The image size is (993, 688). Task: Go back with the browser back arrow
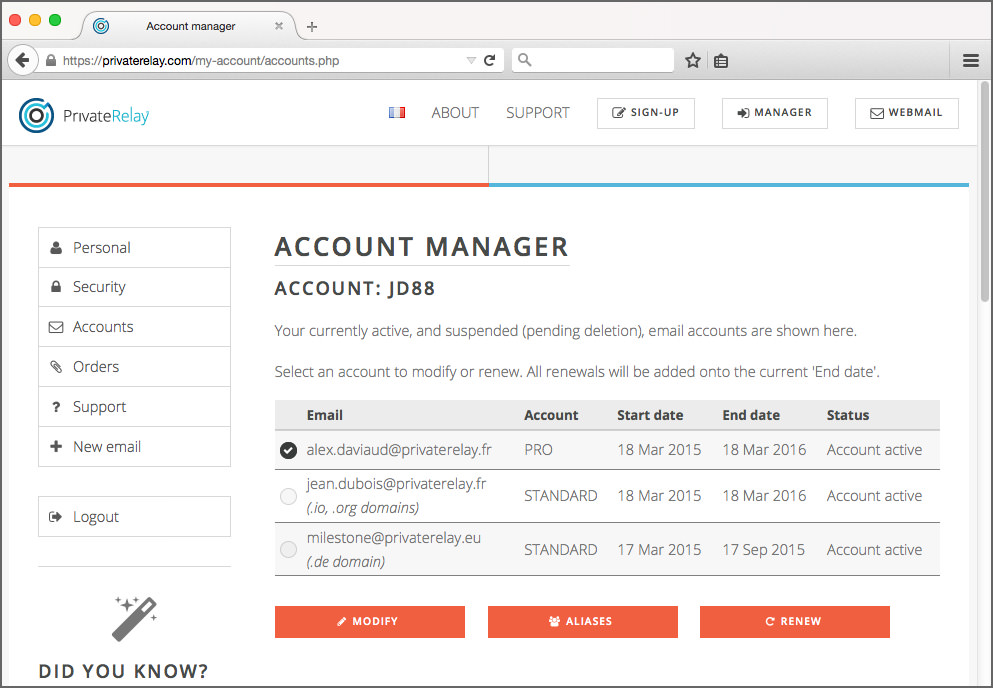23,61
